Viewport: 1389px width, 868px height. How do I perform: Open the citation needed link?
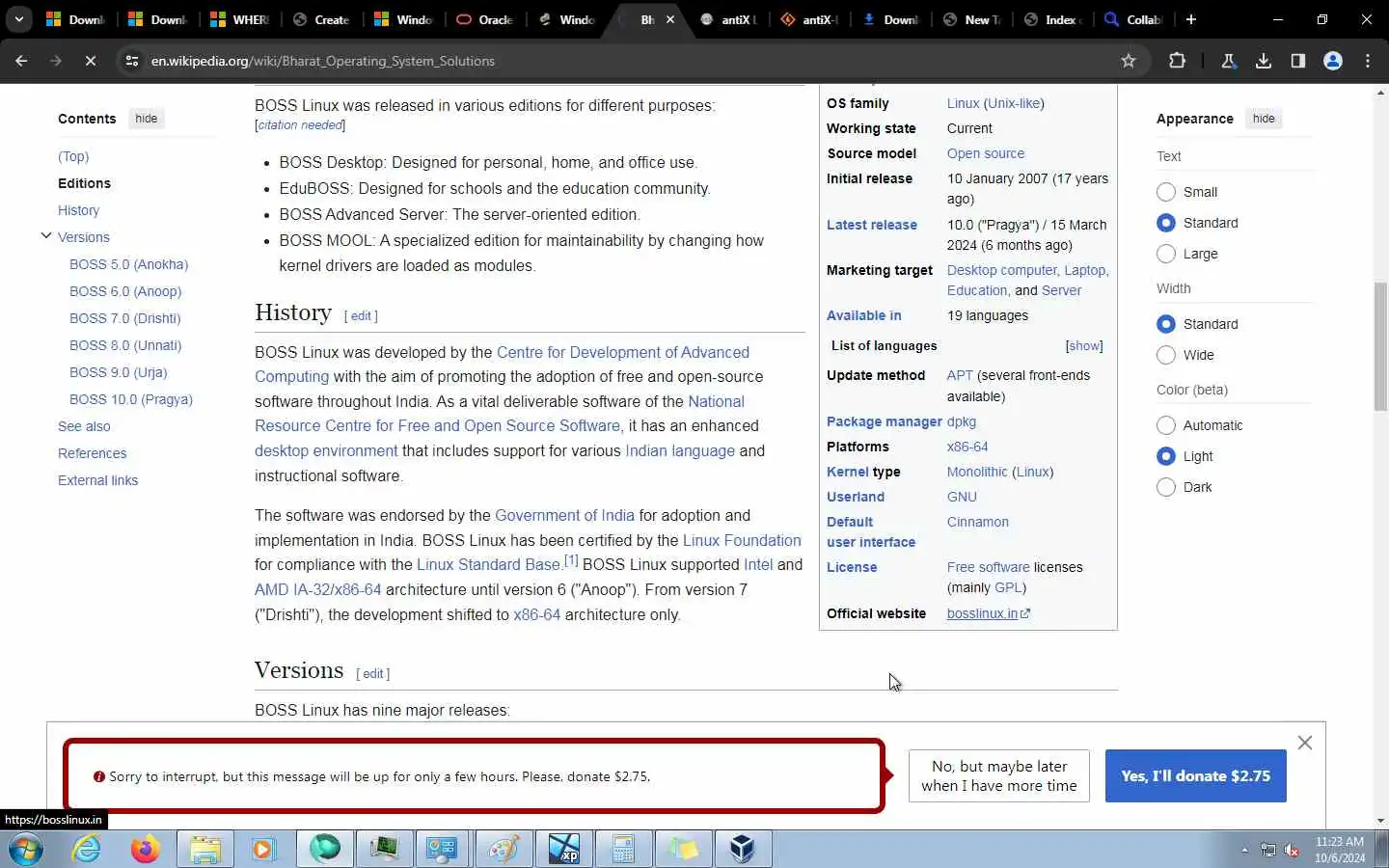click(x=300, y=125)
